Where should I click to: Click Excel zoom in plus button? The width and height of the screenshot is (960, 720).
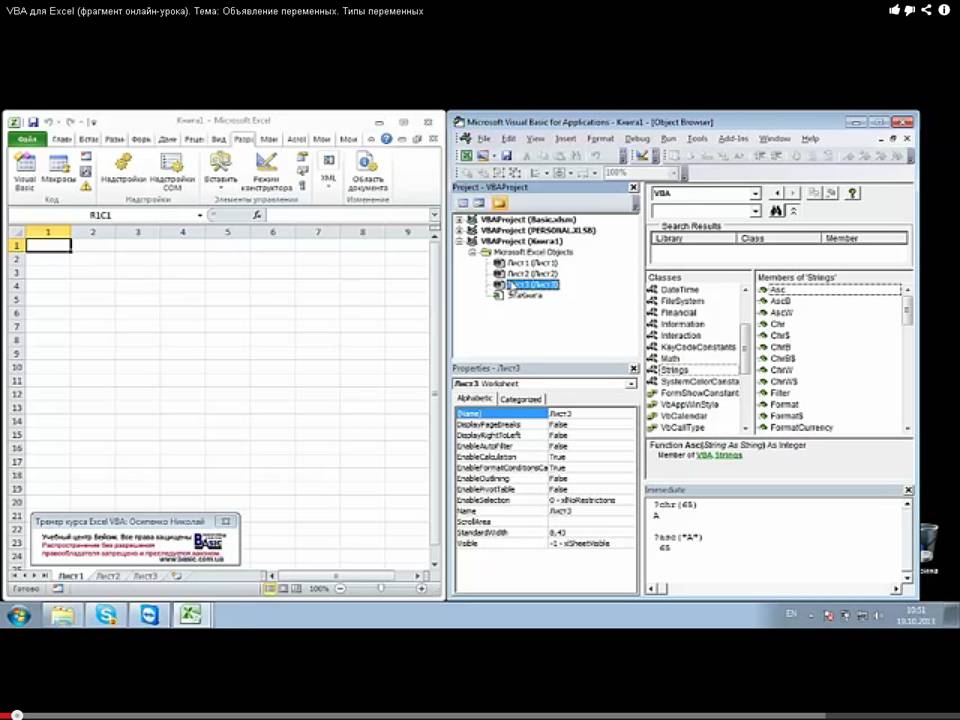coord(421,588)
